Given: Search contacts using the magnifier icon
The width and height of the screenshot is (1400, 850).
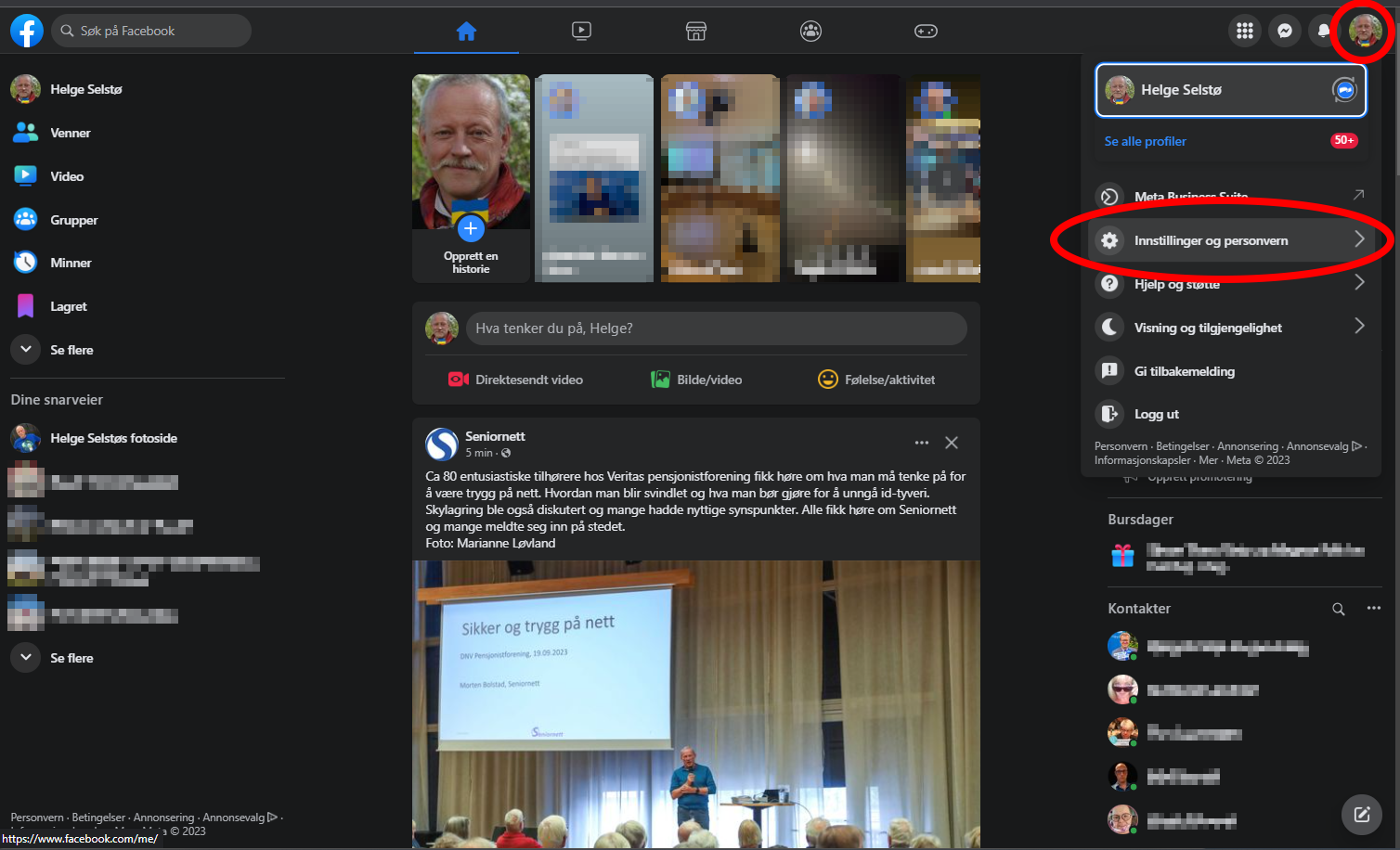Looking at the screenshot, I should (x=1338, y=609).
